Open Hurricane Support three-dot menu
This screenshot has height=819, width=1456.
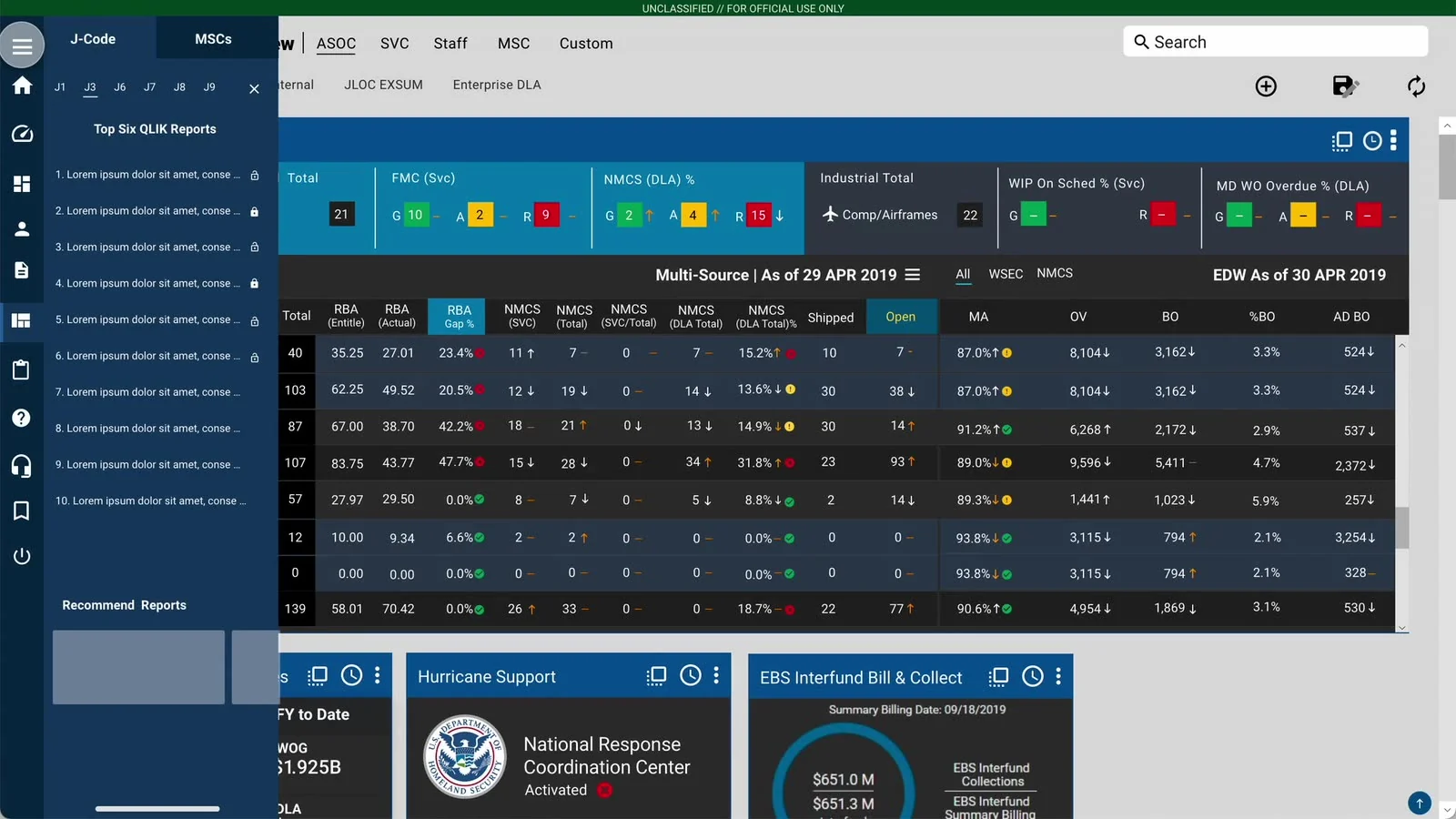[x=716, y=675]
